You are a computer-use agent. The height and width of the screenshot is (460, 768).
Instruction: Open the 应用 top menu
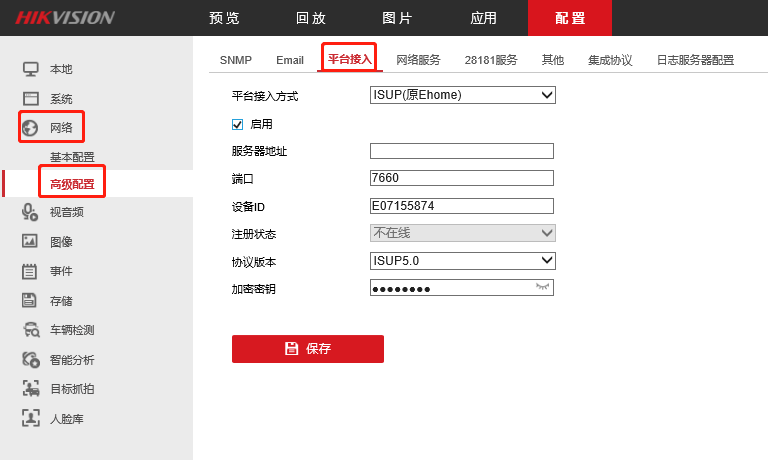coord(483,18)
